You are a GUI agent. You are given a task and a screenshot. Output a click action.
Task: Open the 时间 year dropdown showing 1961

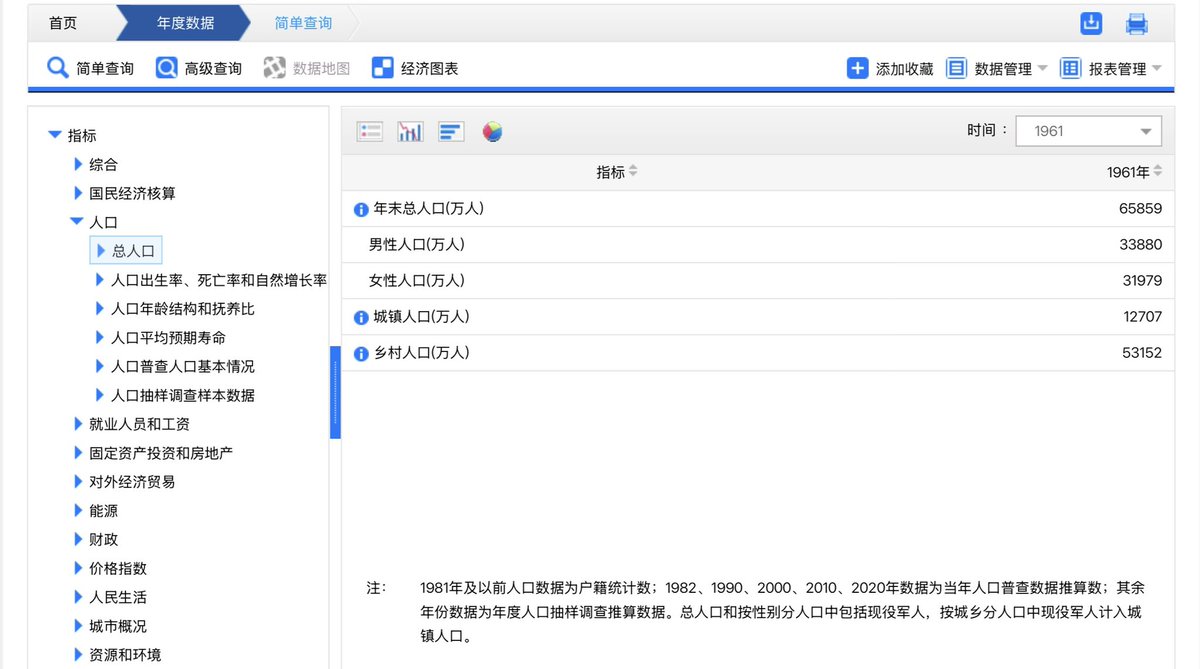click(1088, 131)
